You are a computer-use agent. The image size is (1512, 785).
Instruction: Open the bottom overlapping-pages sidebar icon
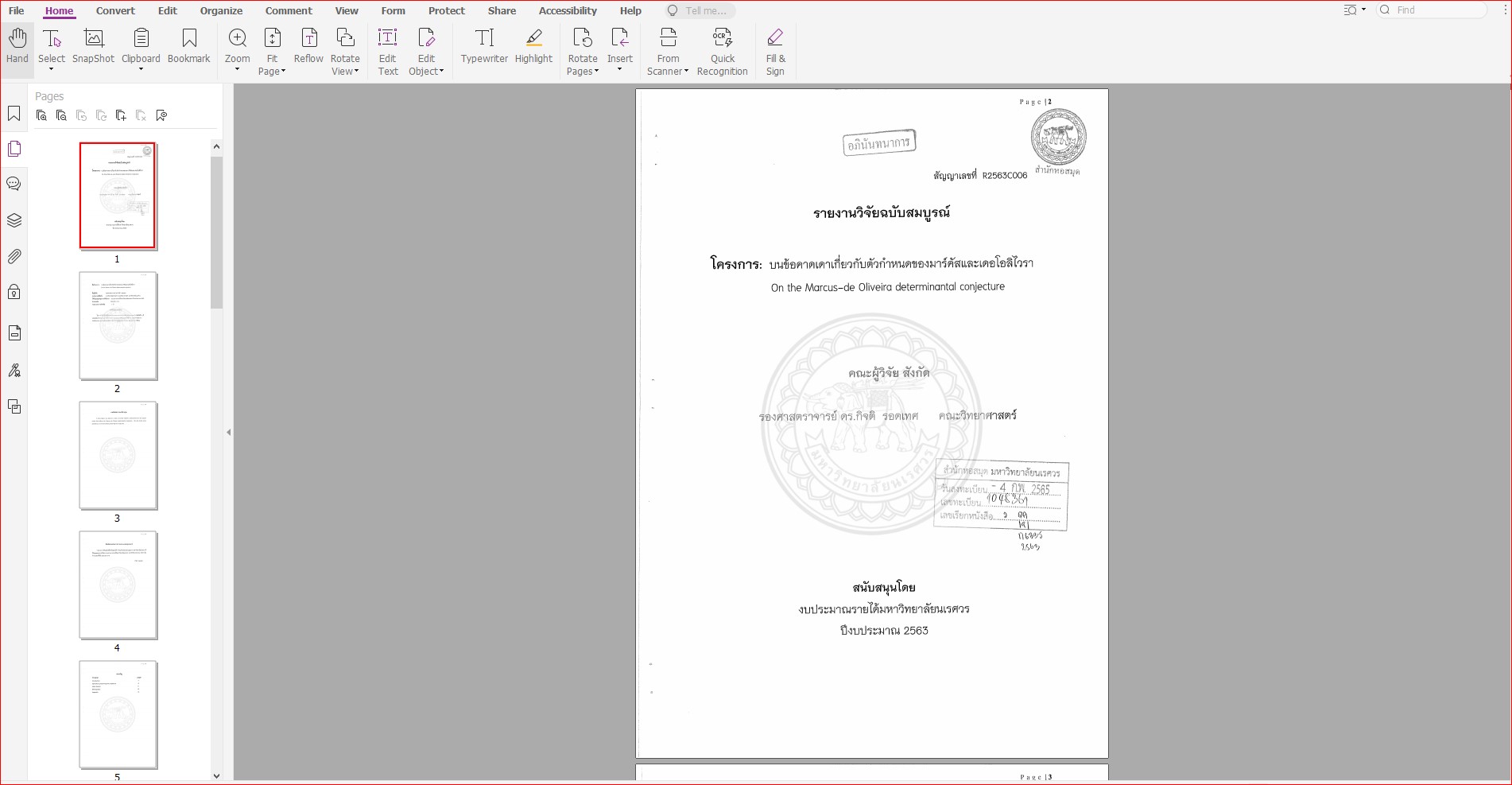(x=14, y=406)
